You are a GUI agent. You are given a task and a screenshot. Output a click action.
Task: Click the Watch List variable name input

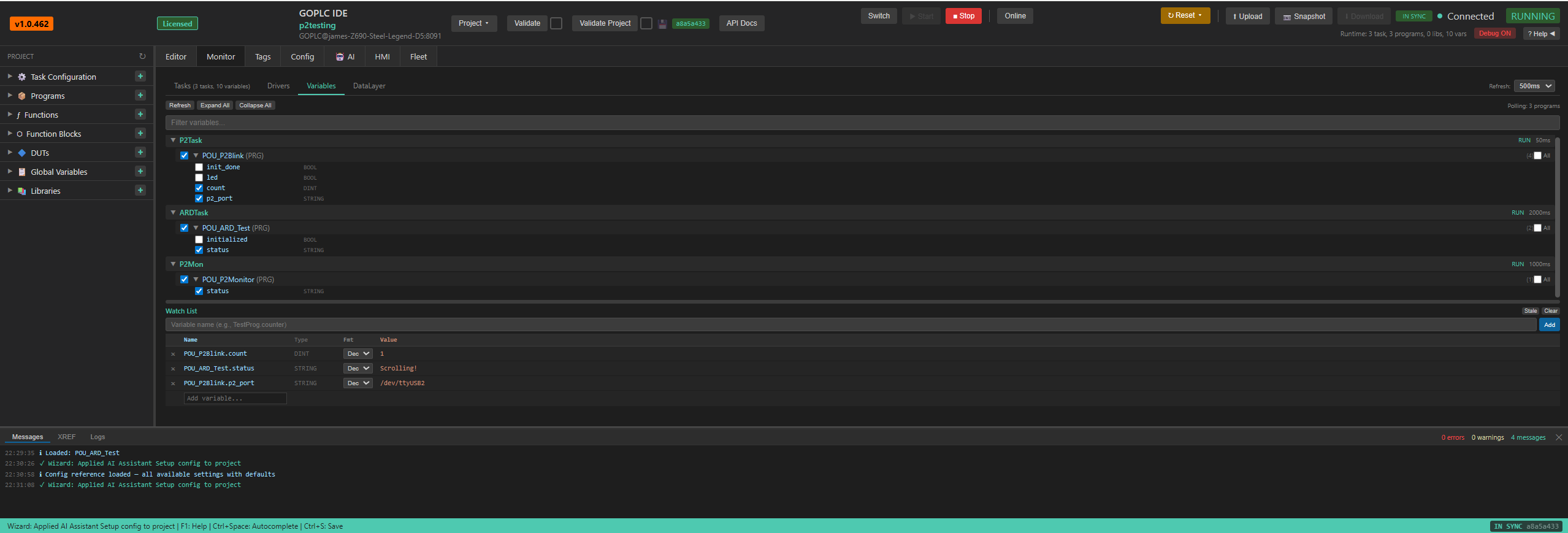851,325
